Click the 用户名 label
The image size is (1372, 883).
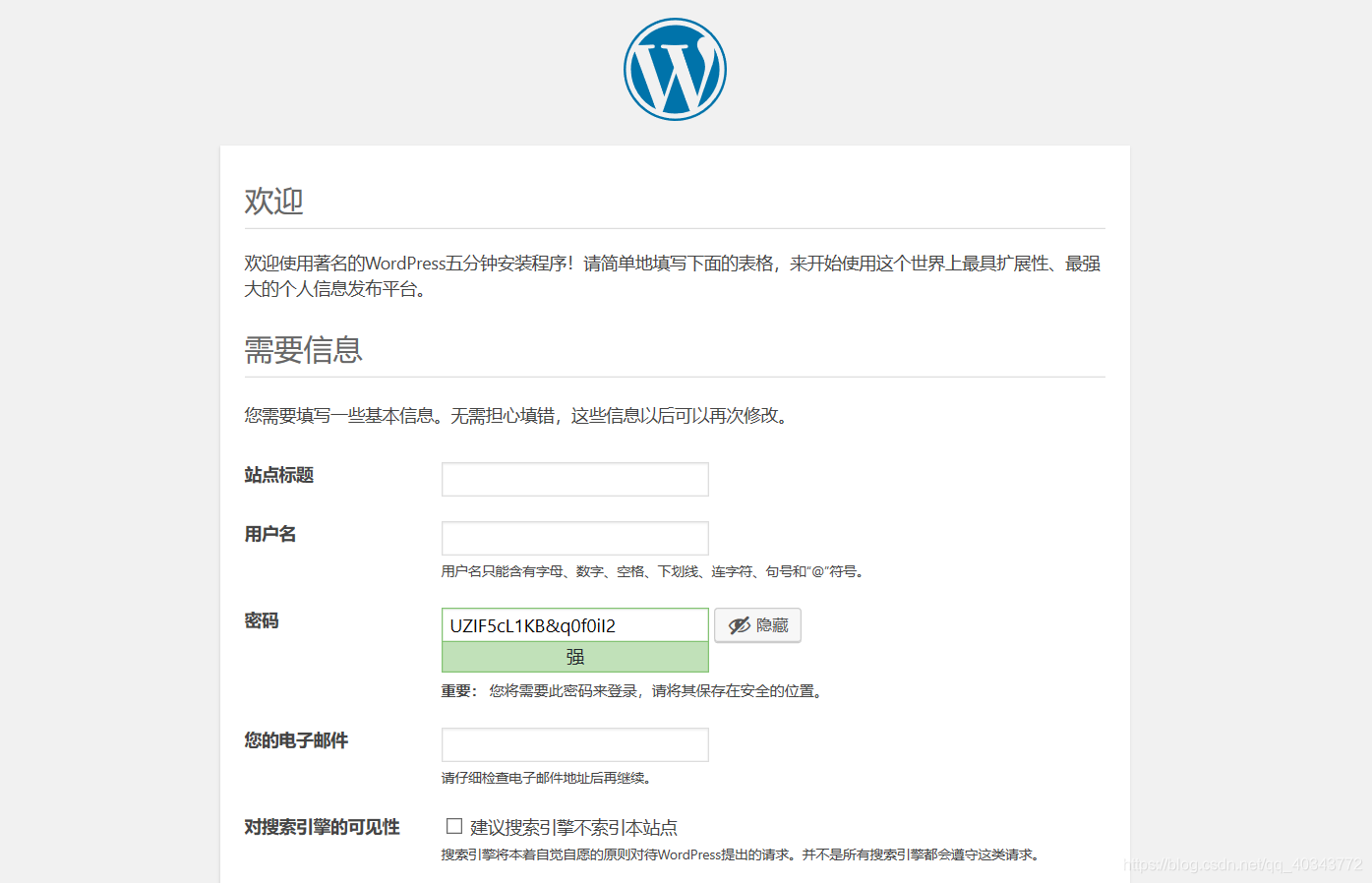(270, 534)
